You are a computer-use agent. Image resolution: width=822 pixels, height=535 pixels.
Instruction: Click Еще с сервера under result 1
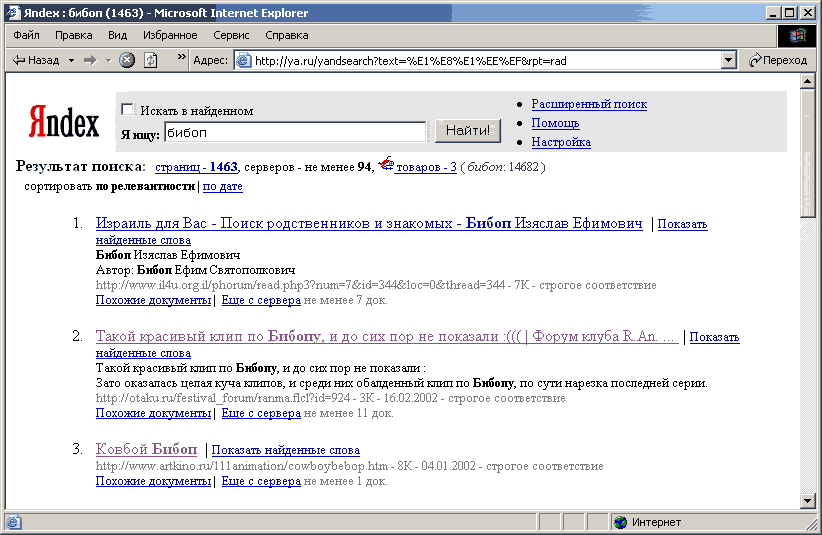click(x=261, y=300)
